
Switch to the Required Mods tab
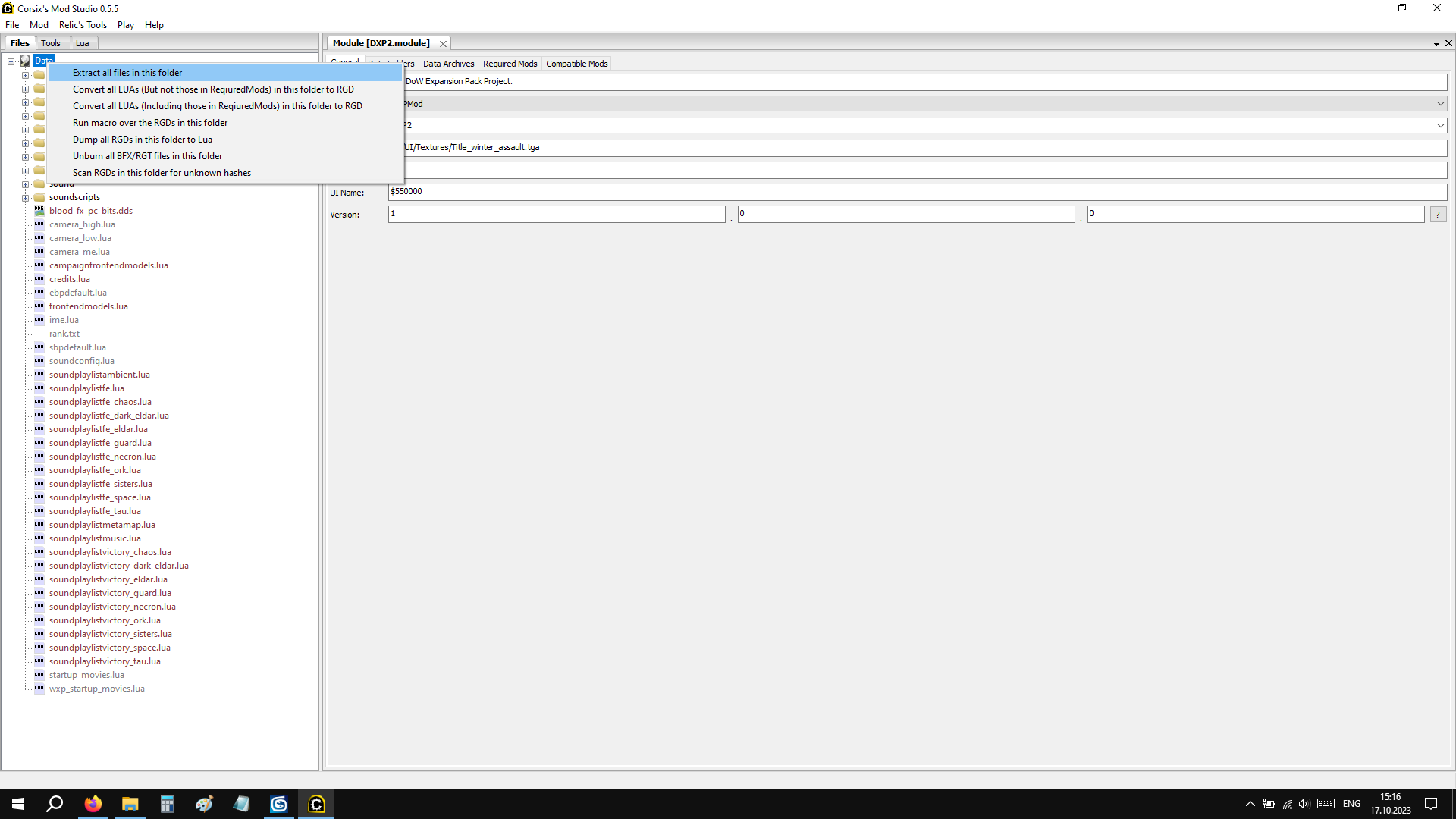(510, 64)
